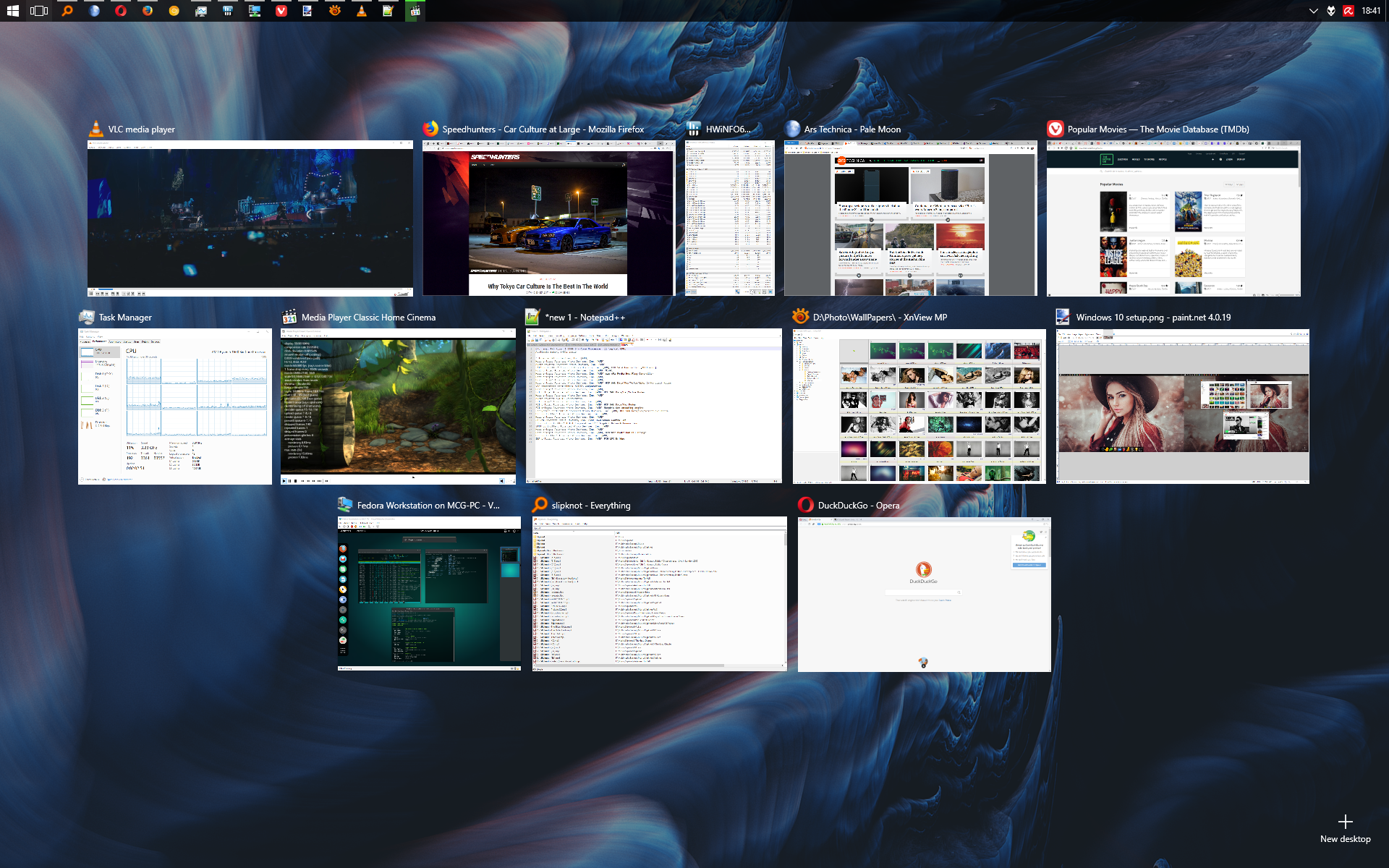1389x868 pixels.
Task: Click the foobar2000 alien tray icon
Action: [1331, 11]
